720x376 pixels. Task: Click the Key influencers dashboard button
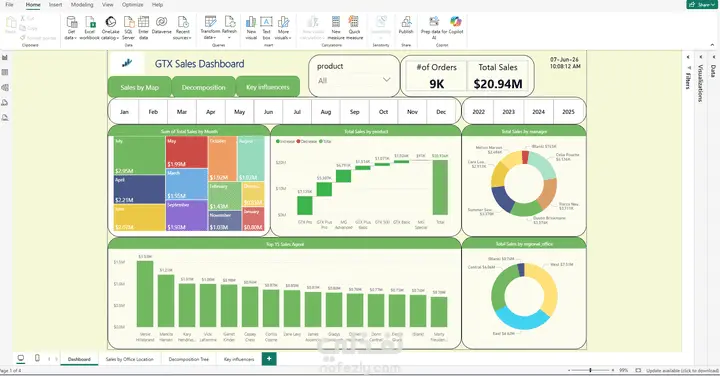[268, 87]
